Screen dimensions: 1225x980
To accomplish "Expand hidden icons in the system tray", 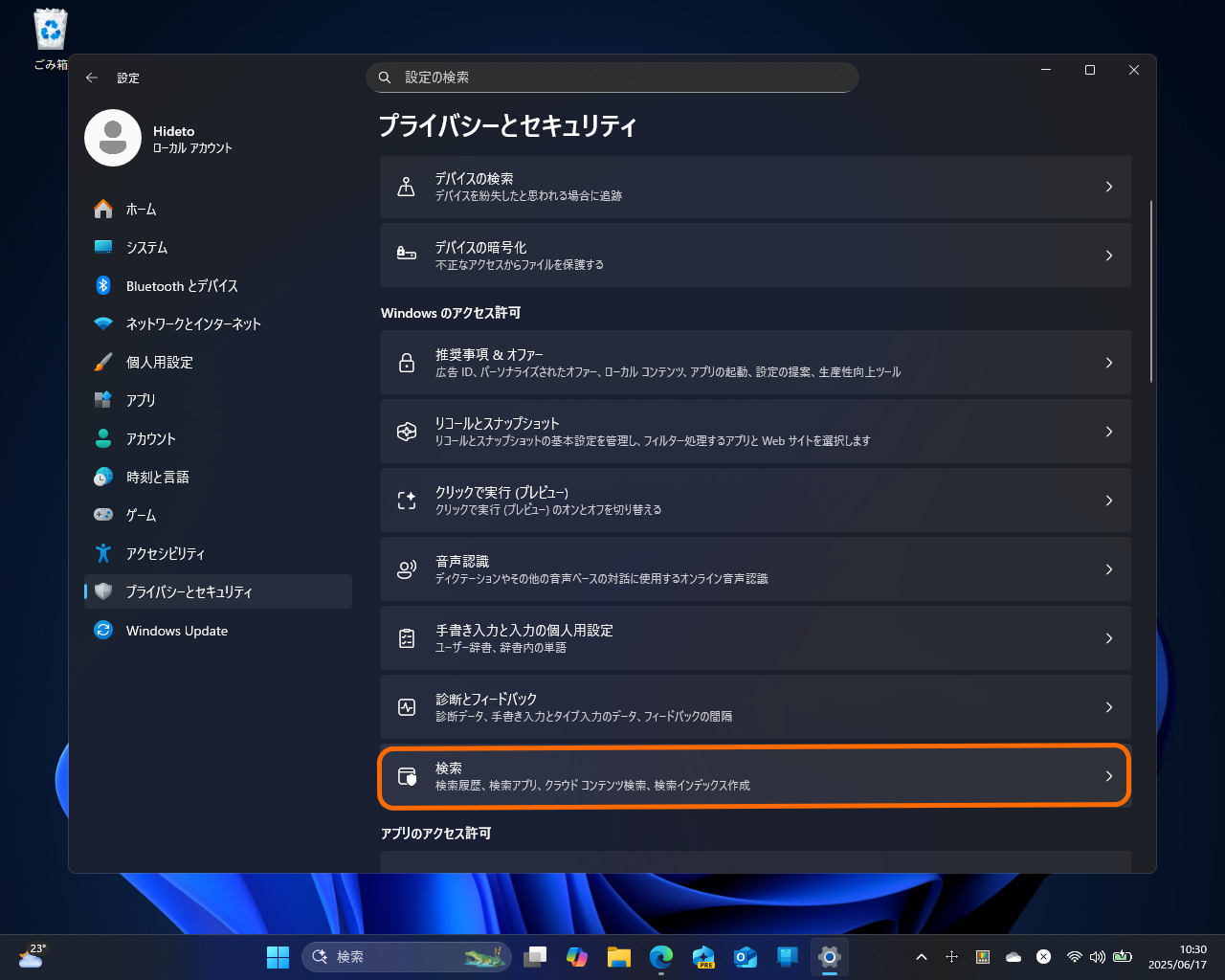I will (x=922, y=956).
